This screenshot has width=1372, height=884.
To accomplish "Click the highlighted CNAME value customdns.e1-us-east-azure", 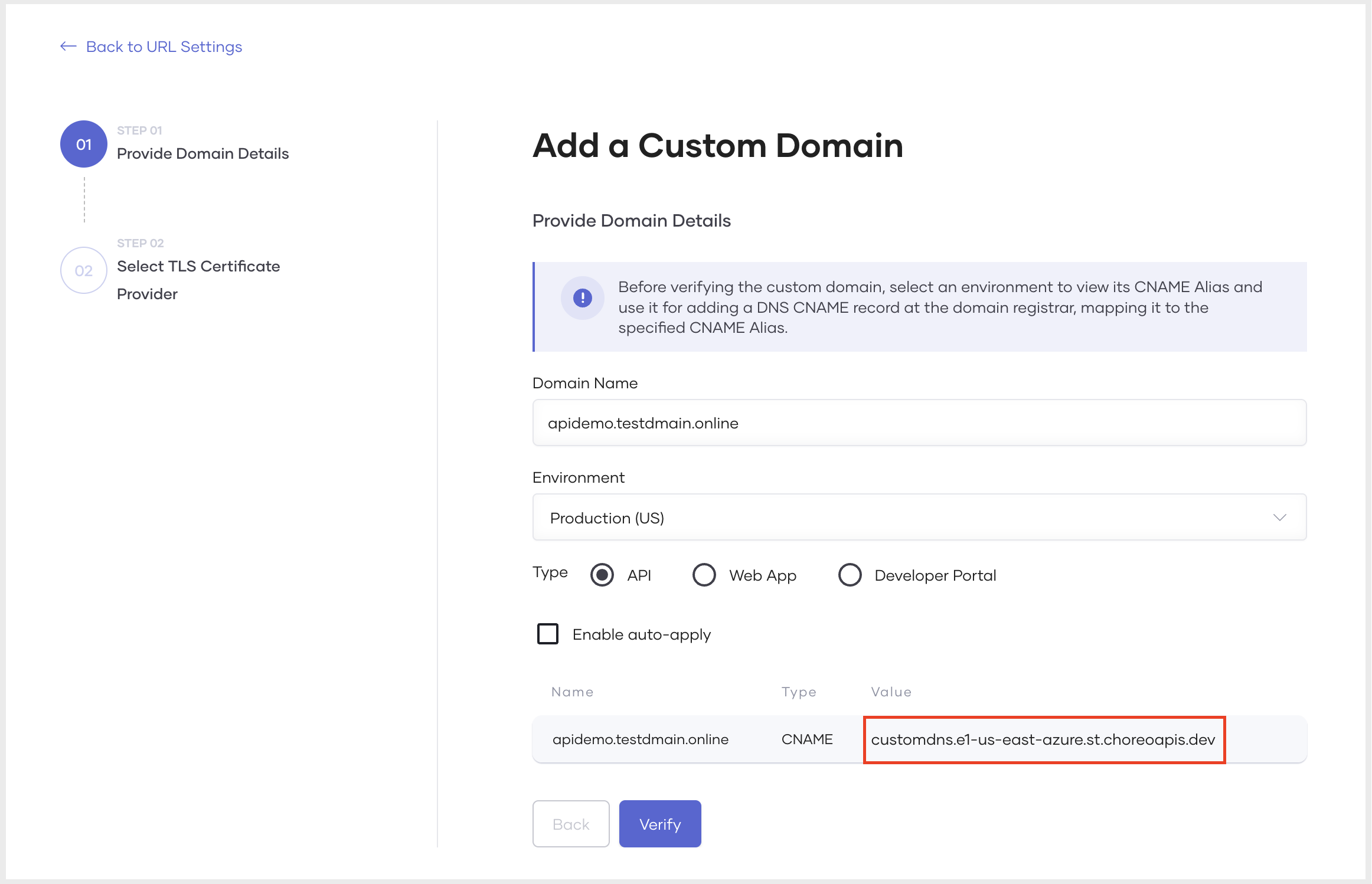I will (x=1043, y=739).
